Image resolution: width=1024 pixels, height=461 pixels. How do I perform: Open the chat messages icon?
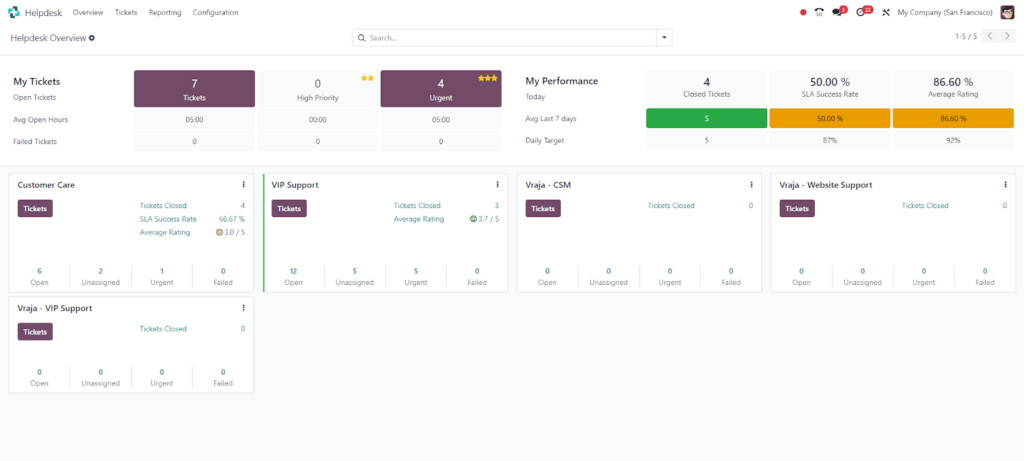pyautogui.click(x=838, y=12)
